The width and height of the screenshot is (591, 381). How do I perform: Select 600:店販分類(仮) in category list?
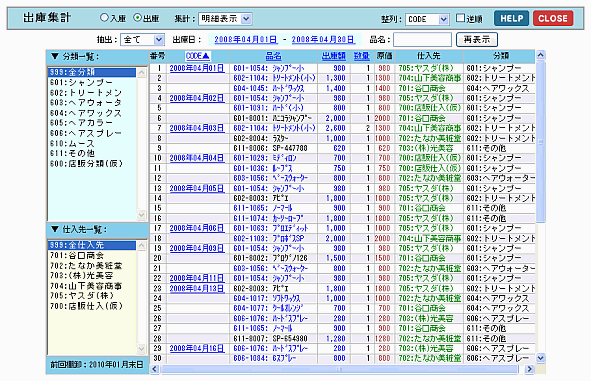tap(92, 164)
